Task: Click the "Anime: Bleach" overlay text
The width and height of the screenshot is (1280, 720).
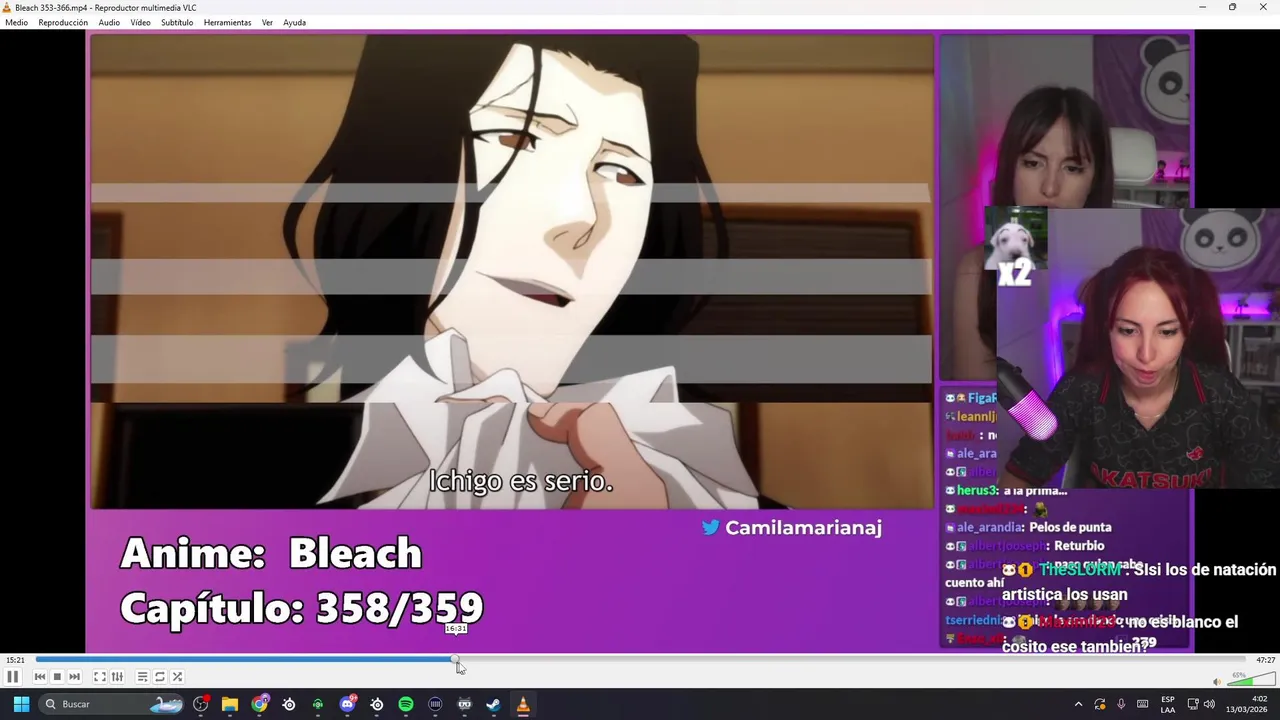Action: coord(271,553)
